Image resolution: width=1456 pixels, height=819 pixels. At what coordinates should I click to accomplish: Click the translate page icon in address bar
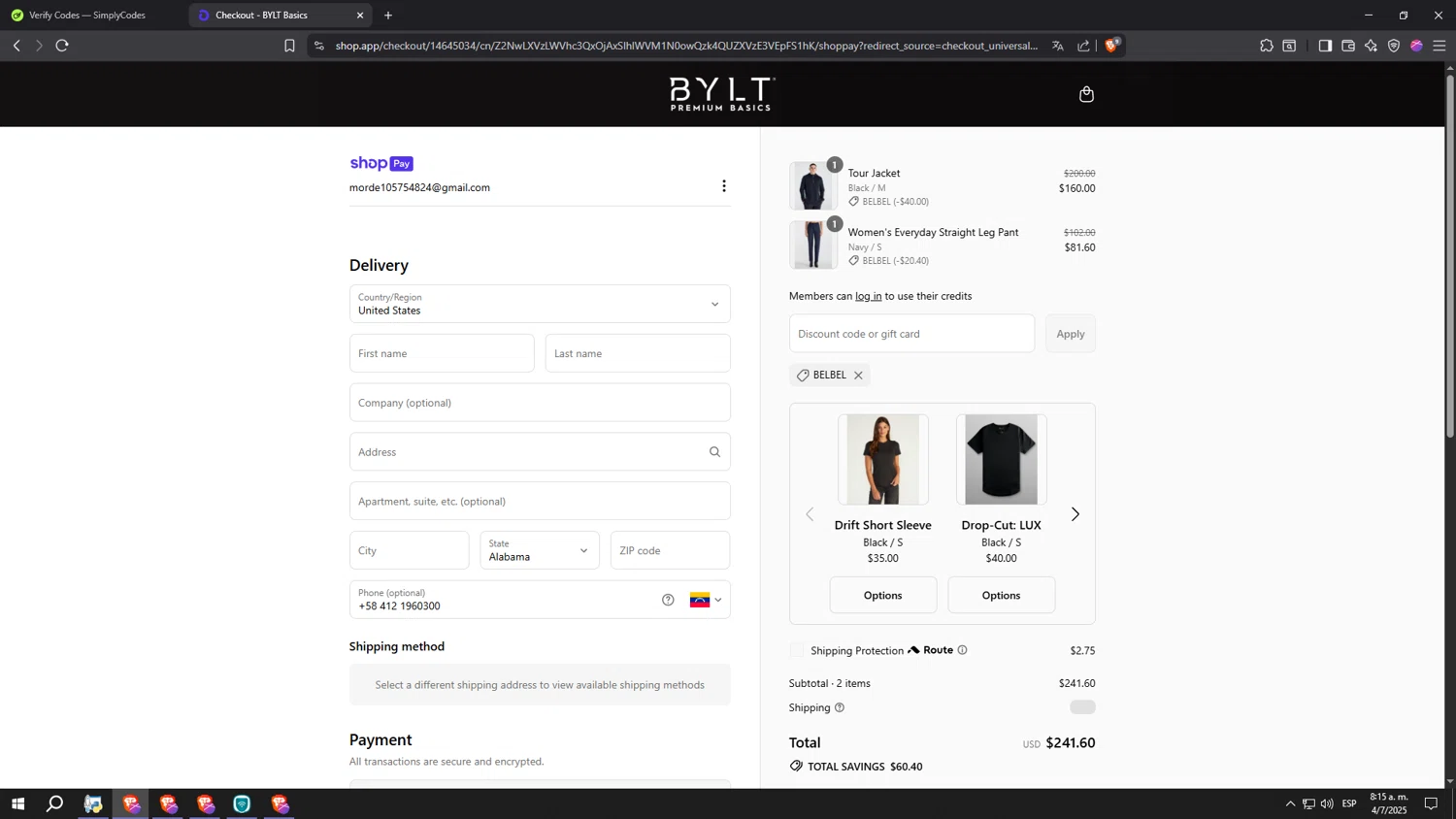pyautogui.click(x=1057, y=46)
